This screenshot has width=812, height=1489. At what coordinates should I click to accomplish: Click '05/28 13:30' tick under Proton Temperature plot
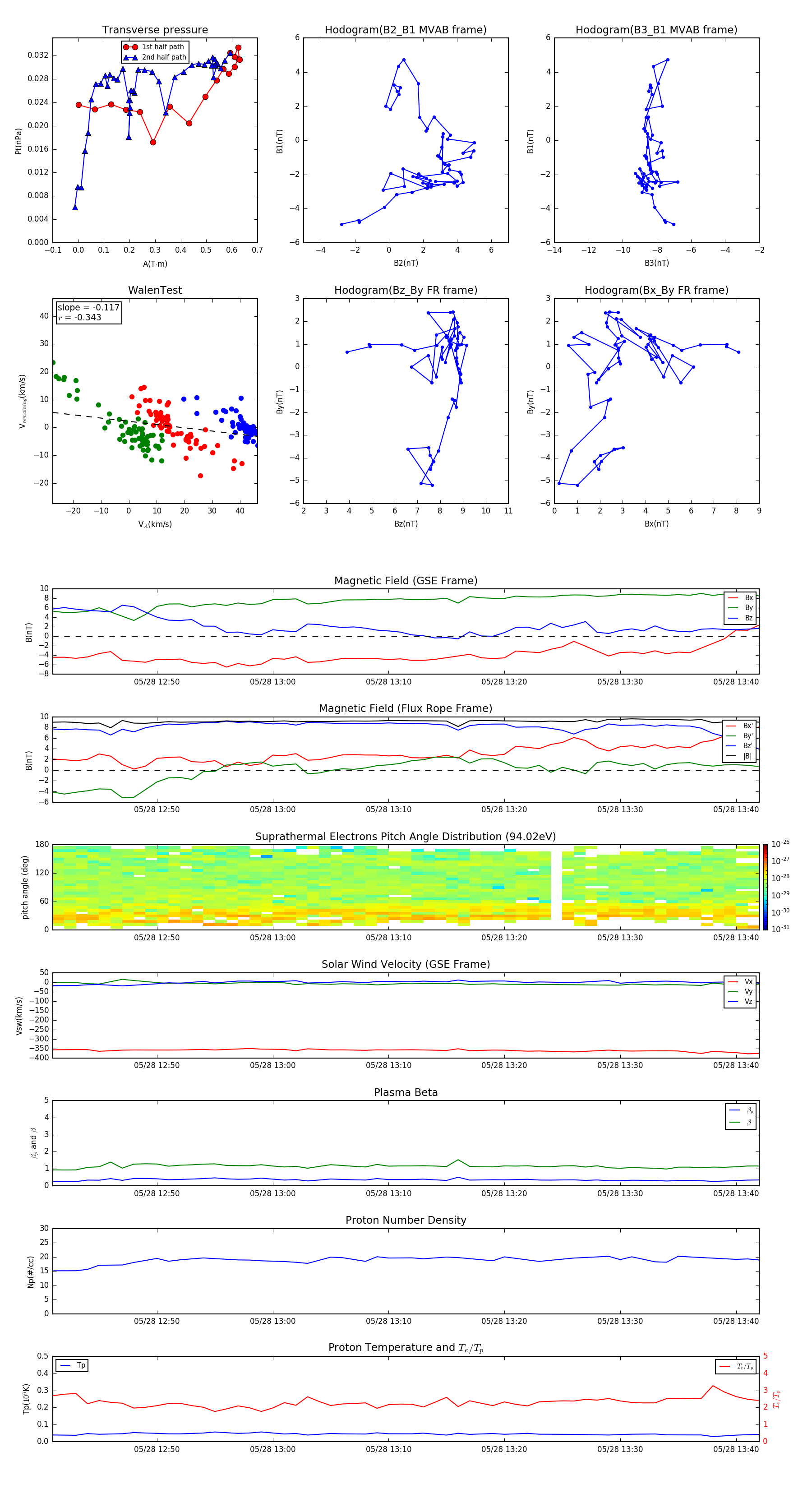coord(620,1449)
